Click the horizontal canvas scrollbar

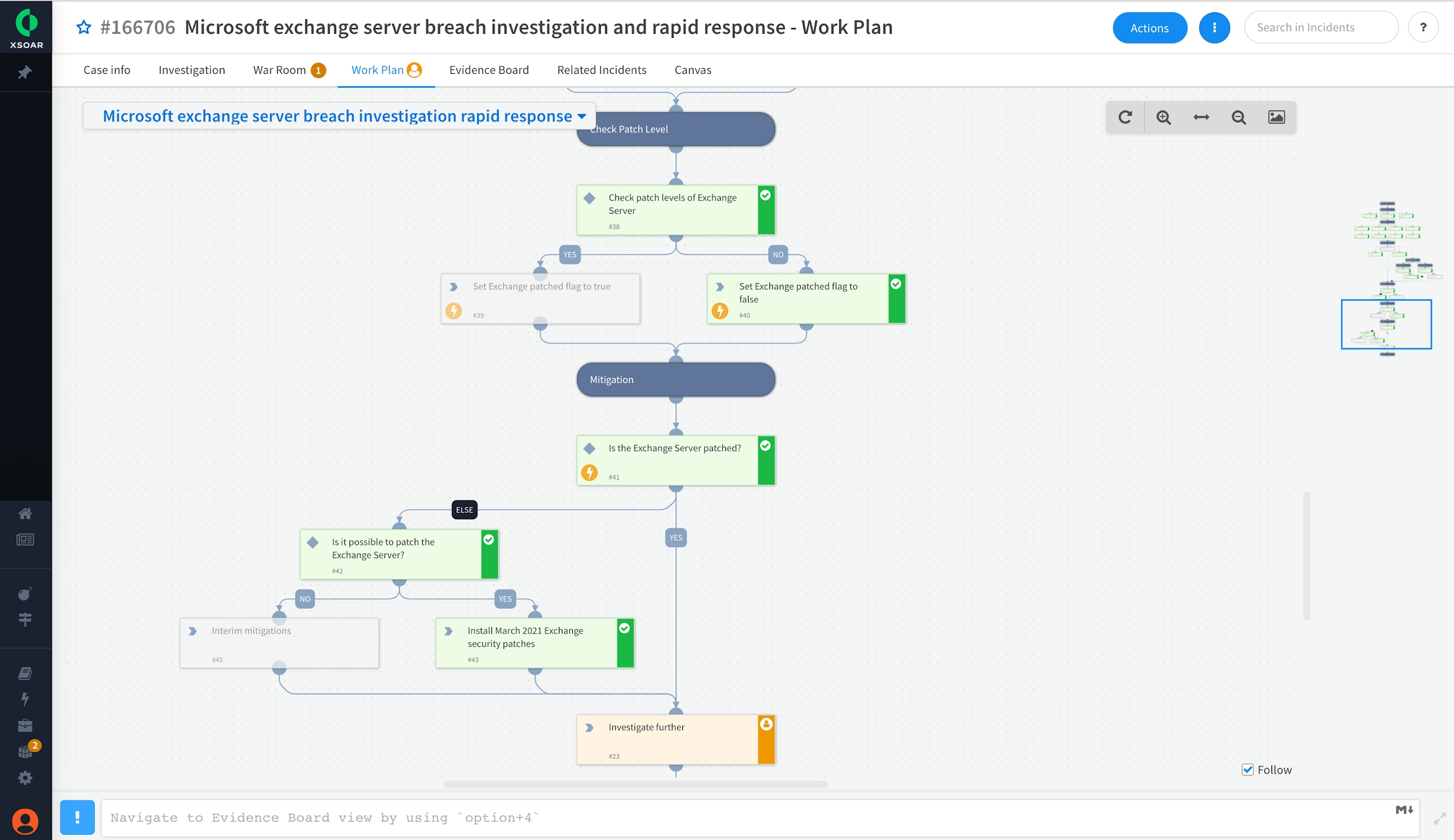(x=636, y=784)
